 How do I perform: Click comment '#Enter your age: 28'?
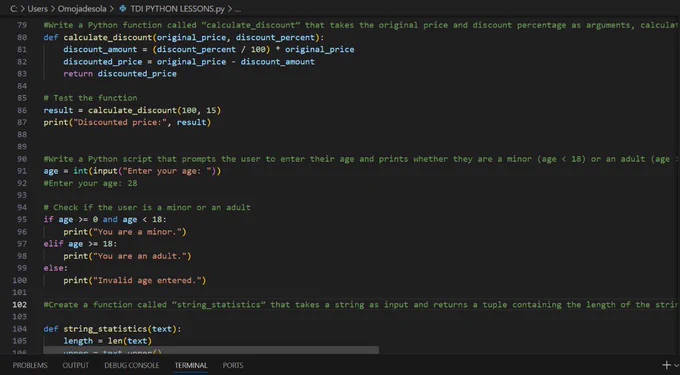pyautogui.click(x=90, y=183)
